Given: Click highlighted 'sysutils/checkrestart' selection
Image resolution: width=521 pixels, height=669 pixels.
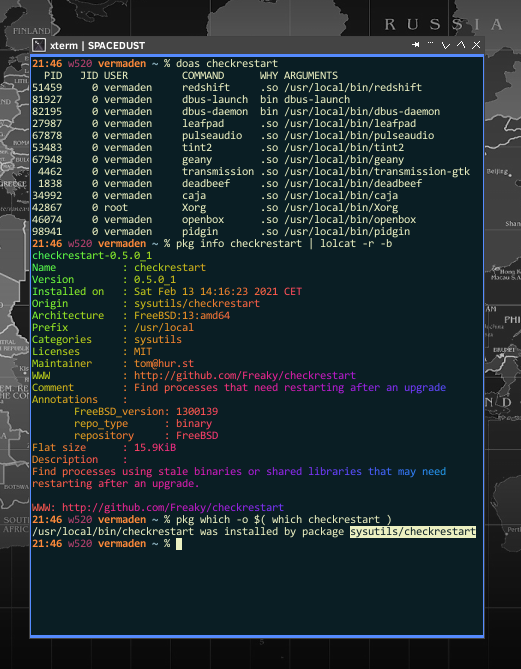Looking at the screenshot, I should click(x=413, y=532).
